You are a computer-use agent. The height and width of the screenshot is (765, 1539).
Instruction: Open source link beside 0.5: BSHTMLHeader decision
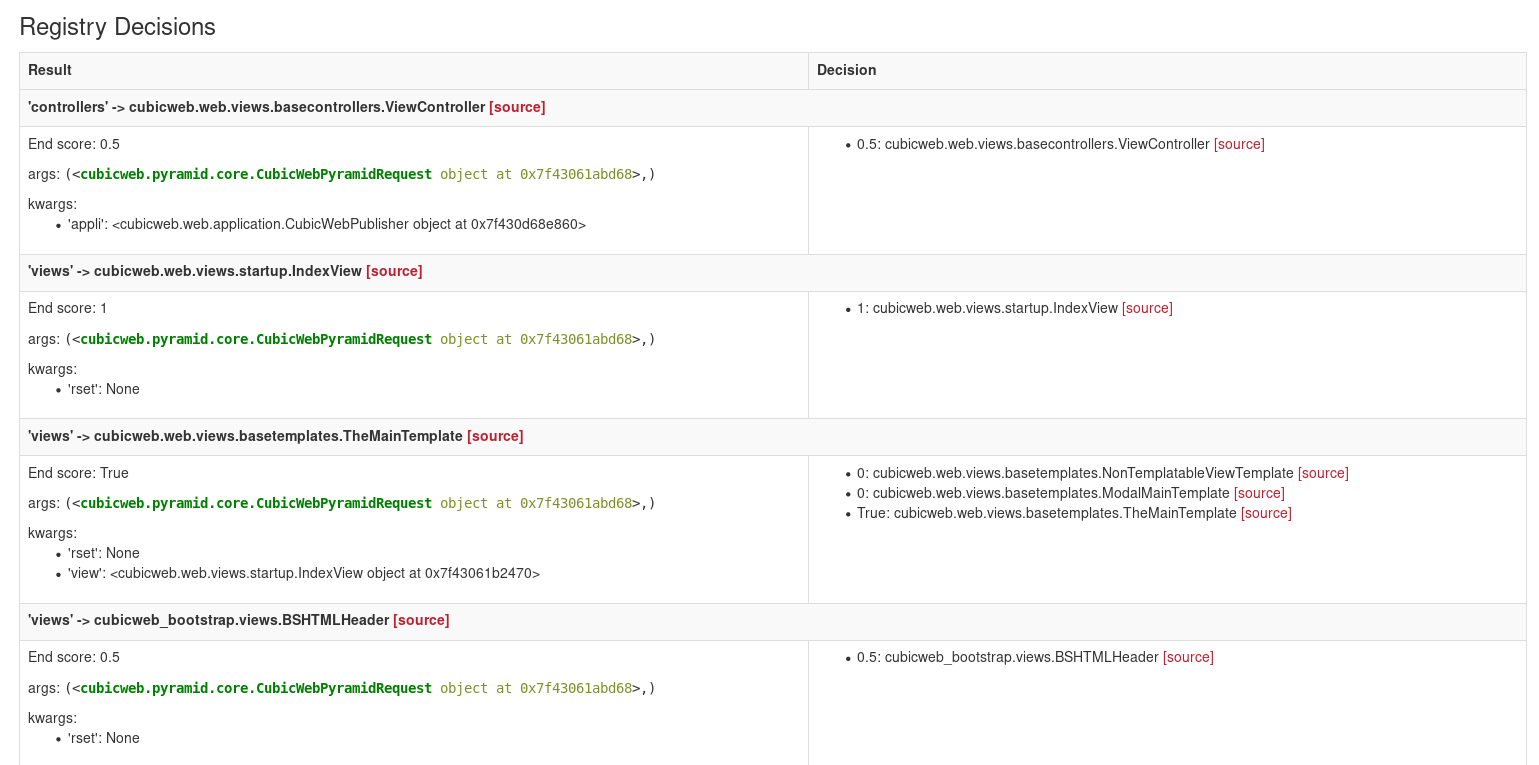pos(1188,657)
